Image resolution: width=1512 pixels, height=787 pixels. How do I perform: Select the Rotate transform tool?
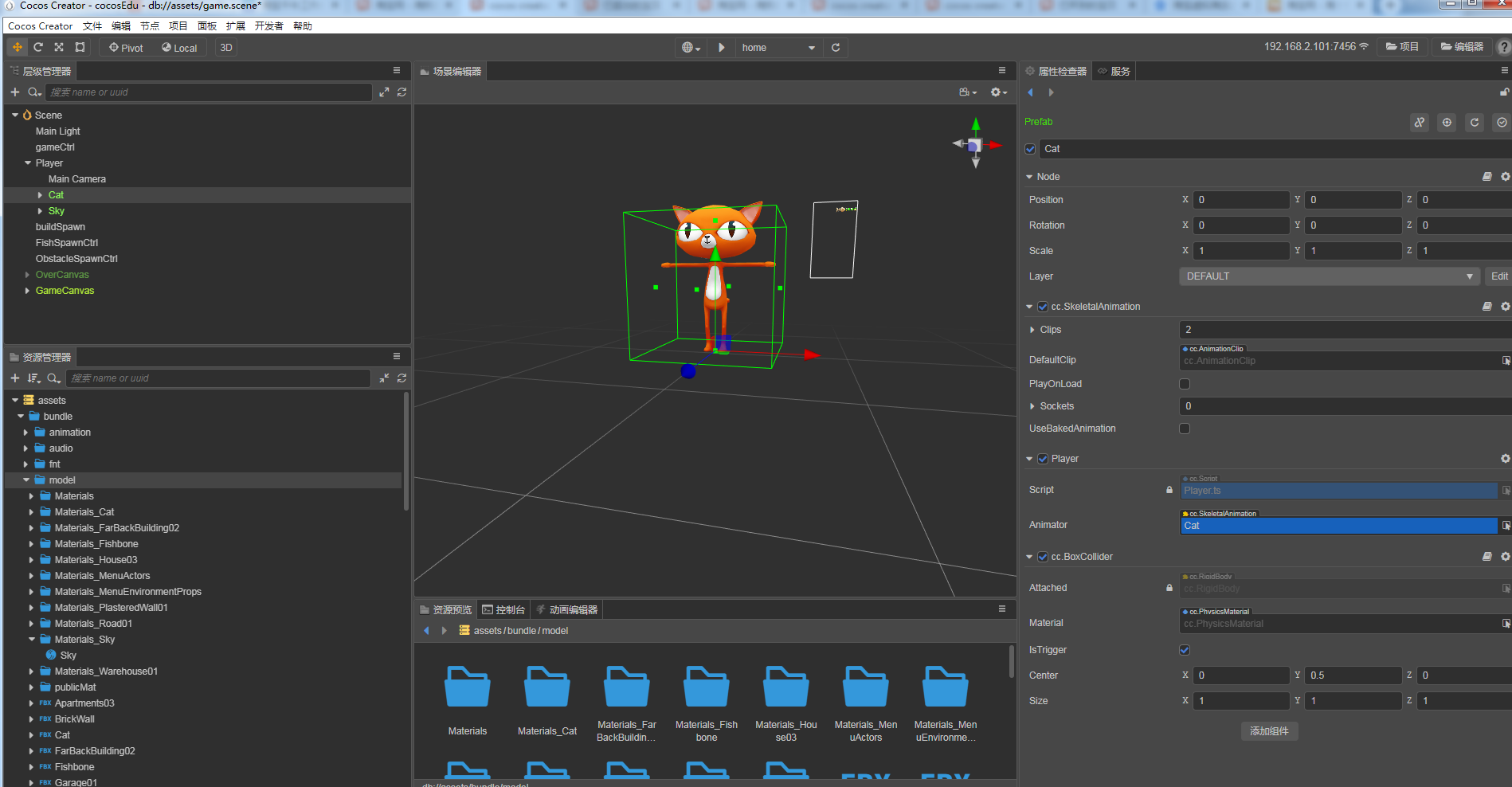tap(37, 48)
